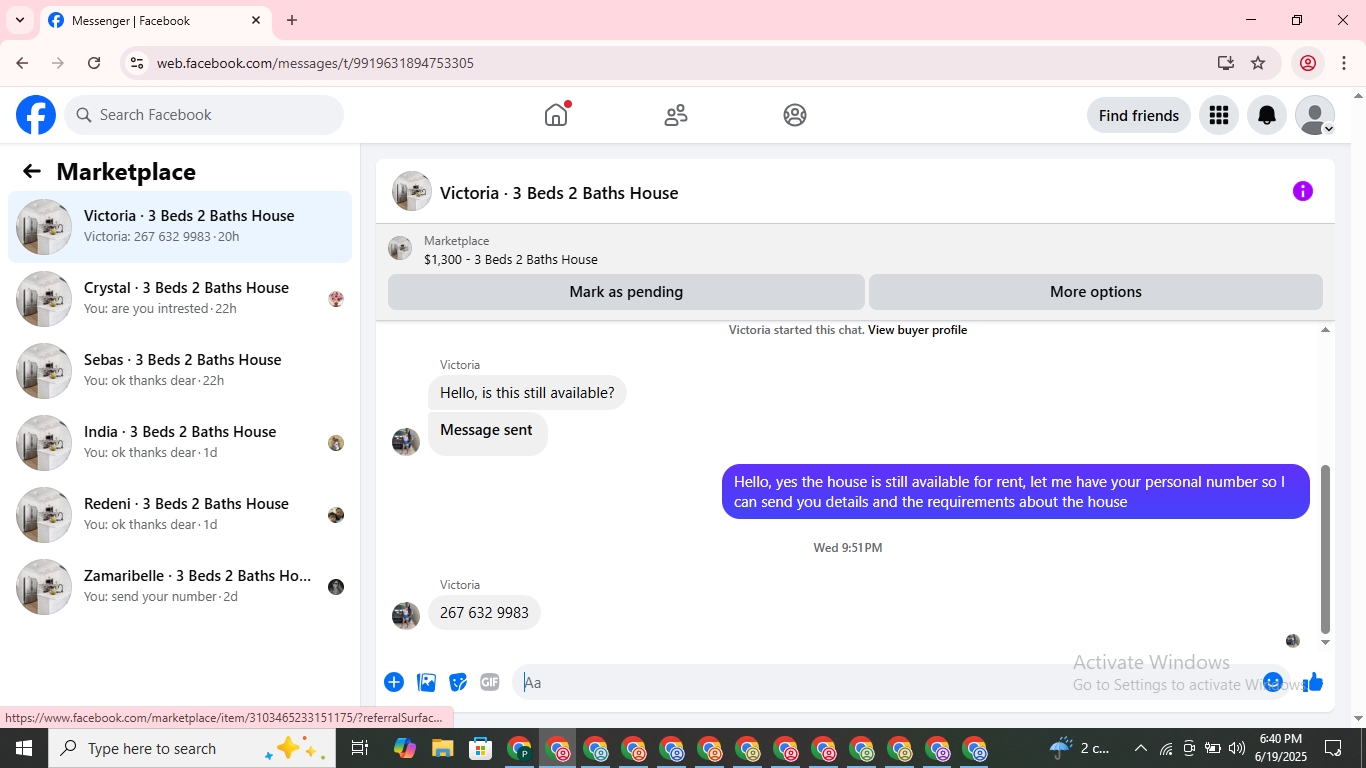Click the chat message scrollbar thumb
Viewport: 1366px width, 768px height.
tap(1326, 549)
